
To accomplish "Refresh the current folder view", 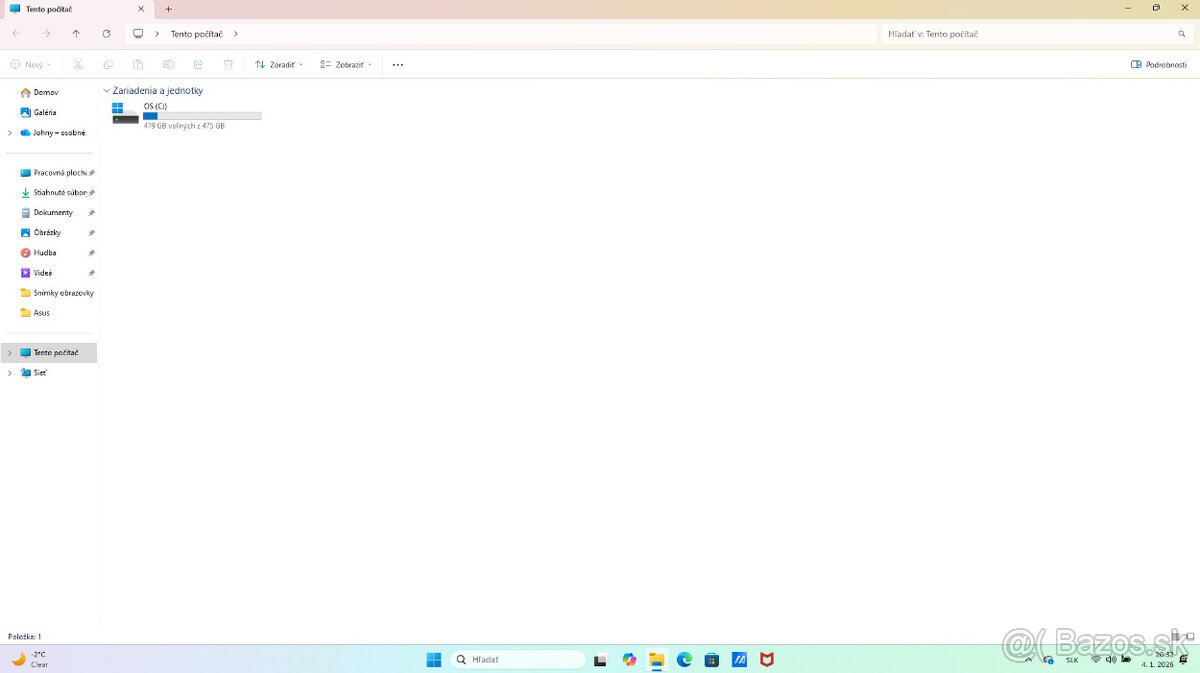I will [106, 34].
